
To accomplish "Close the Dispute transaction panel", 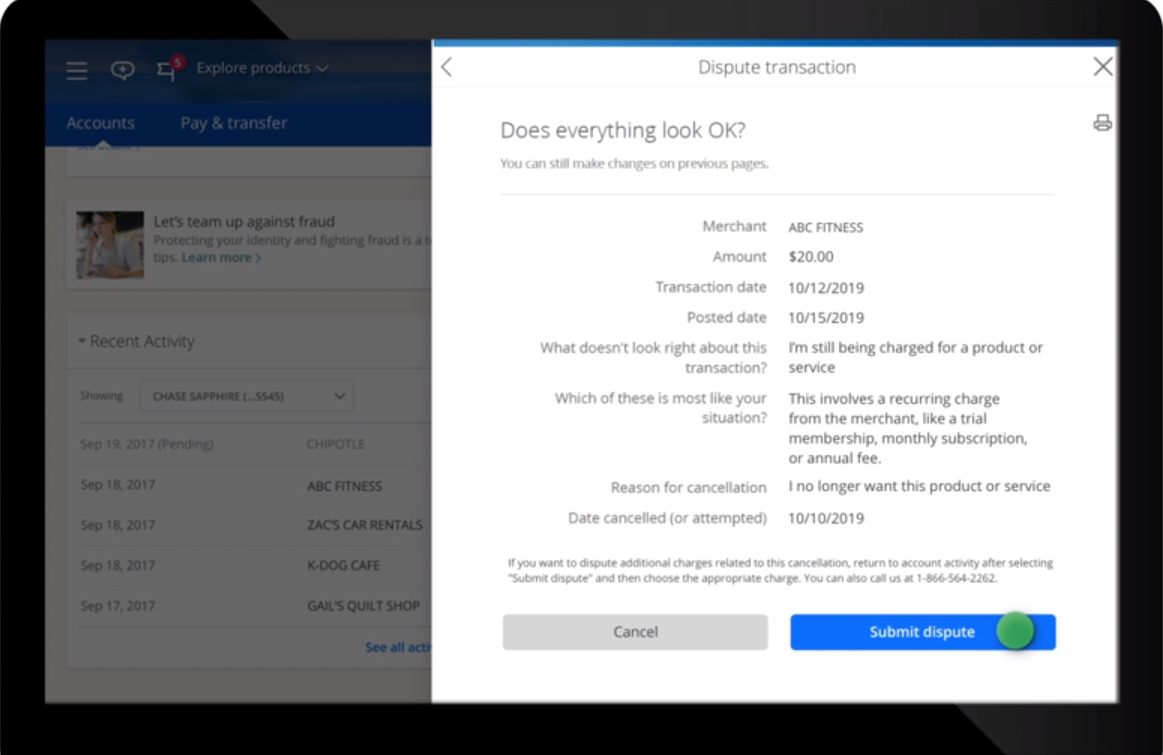I will coord(1103,67).
